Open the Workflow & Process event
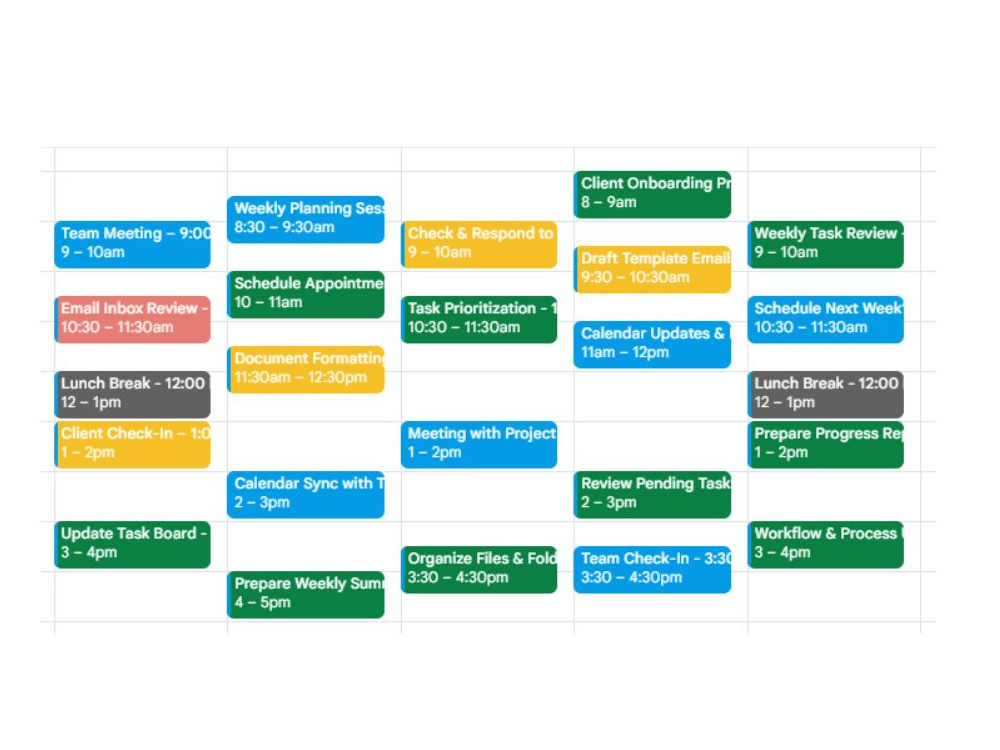Viewport: 1000px width, 750px height. pyautogui.click(x=826, y=545)
